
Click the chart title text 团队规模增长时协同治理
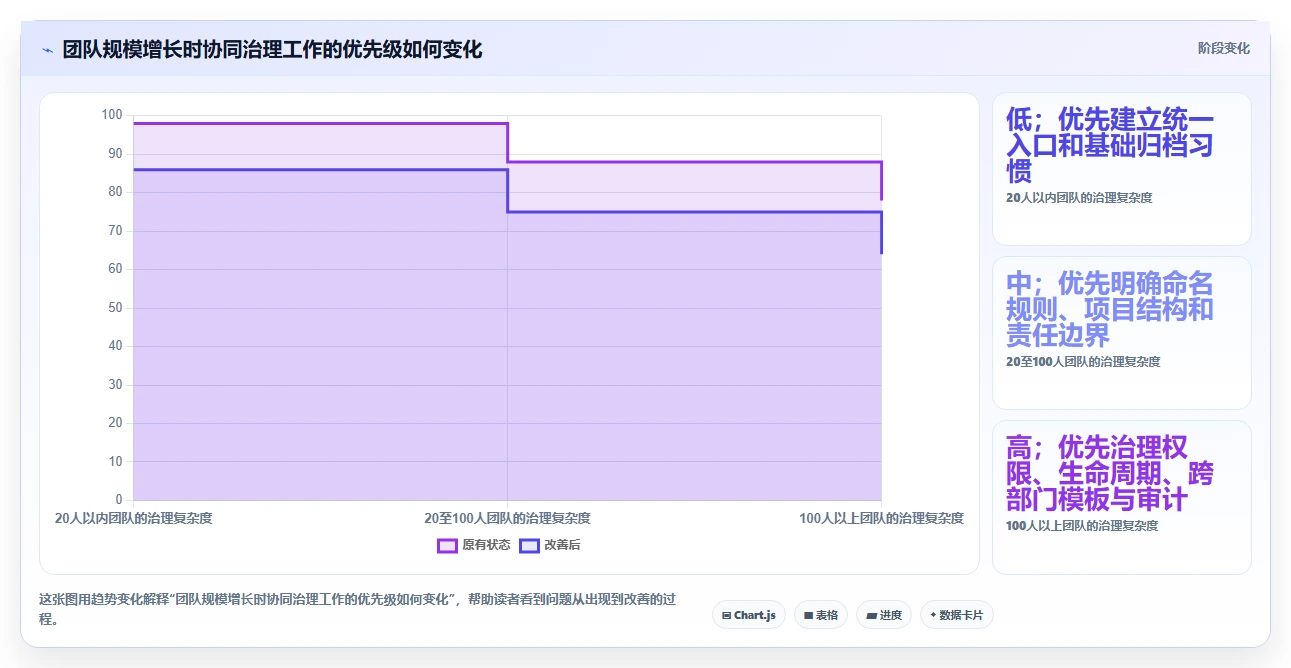(272, 49)
